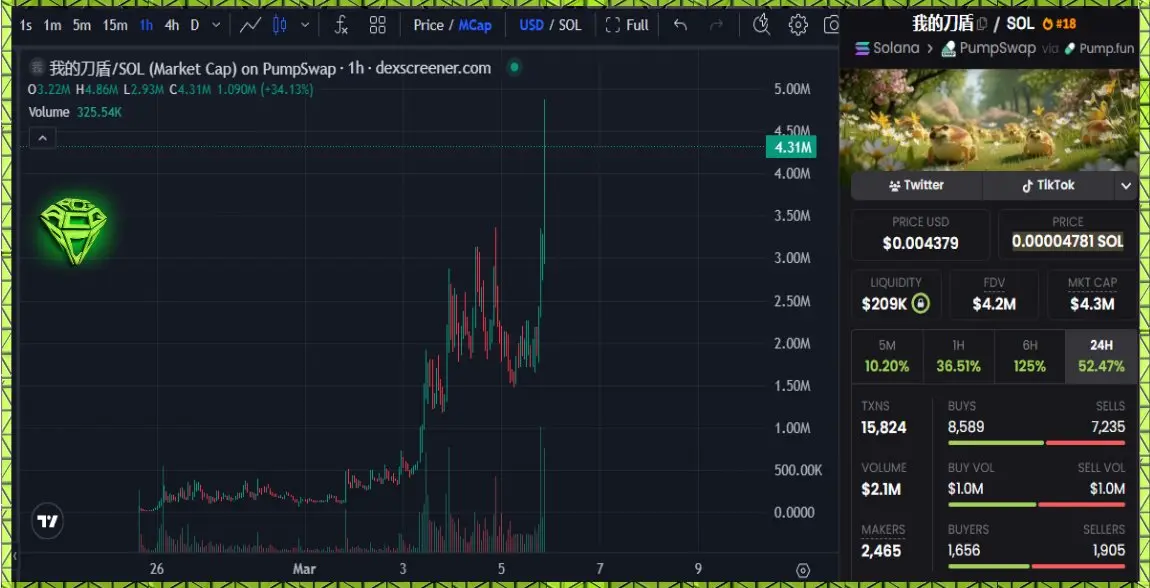Click the green market status dot
The width and height of the screenshot is (1150, 588).
(514, 67)
